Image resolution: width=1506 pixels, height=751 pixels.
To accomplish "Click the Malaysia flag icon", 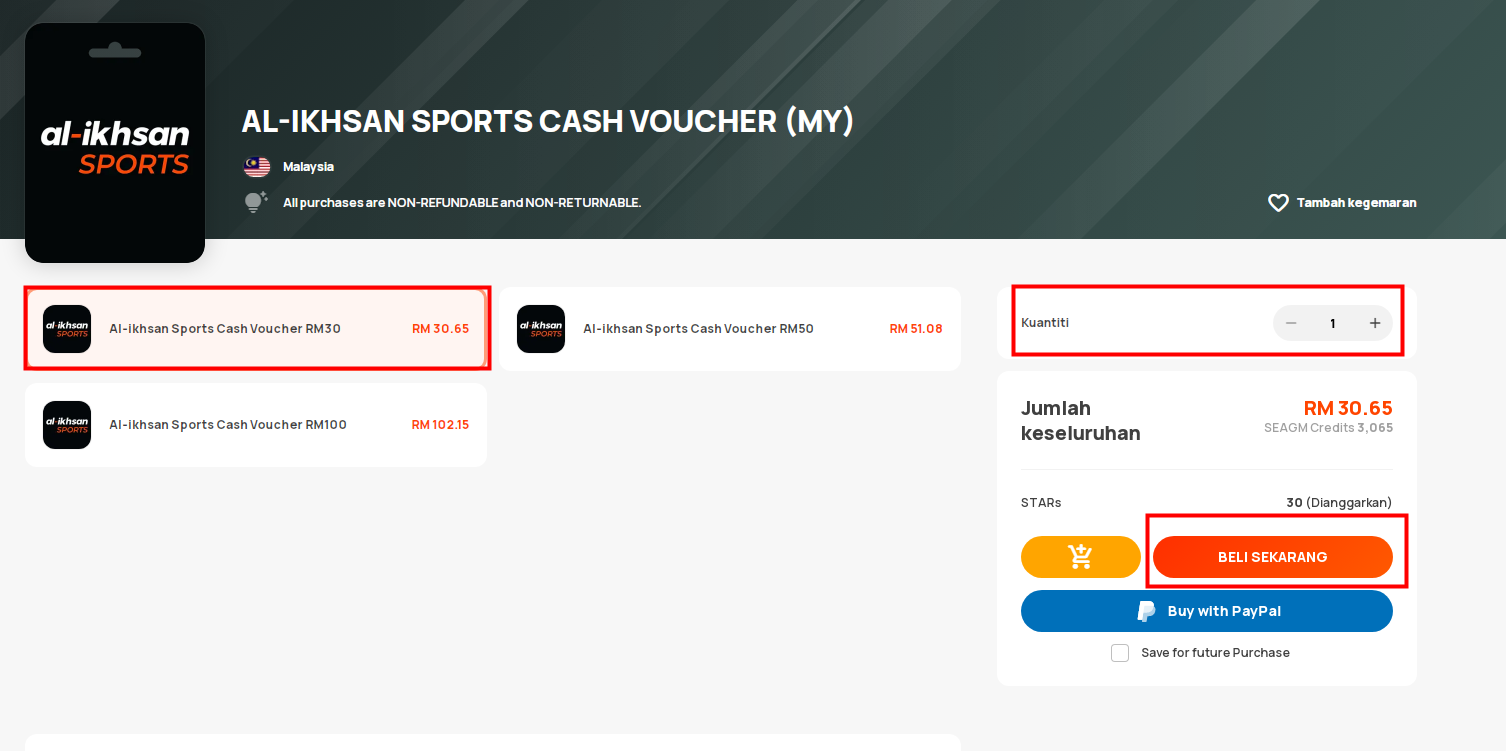I will tap(257, 167).
